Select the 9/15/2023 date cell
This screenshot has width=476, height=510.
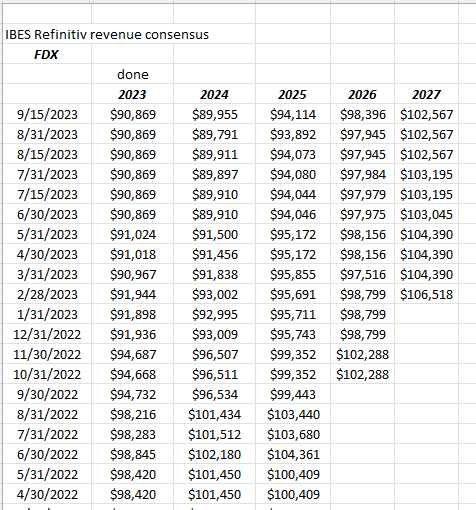47,114
